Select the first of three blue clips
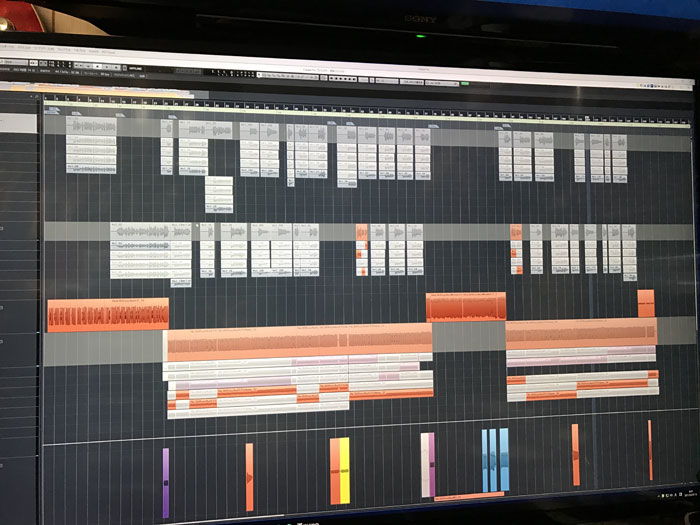700x525 pixels. tap(485, 460)
